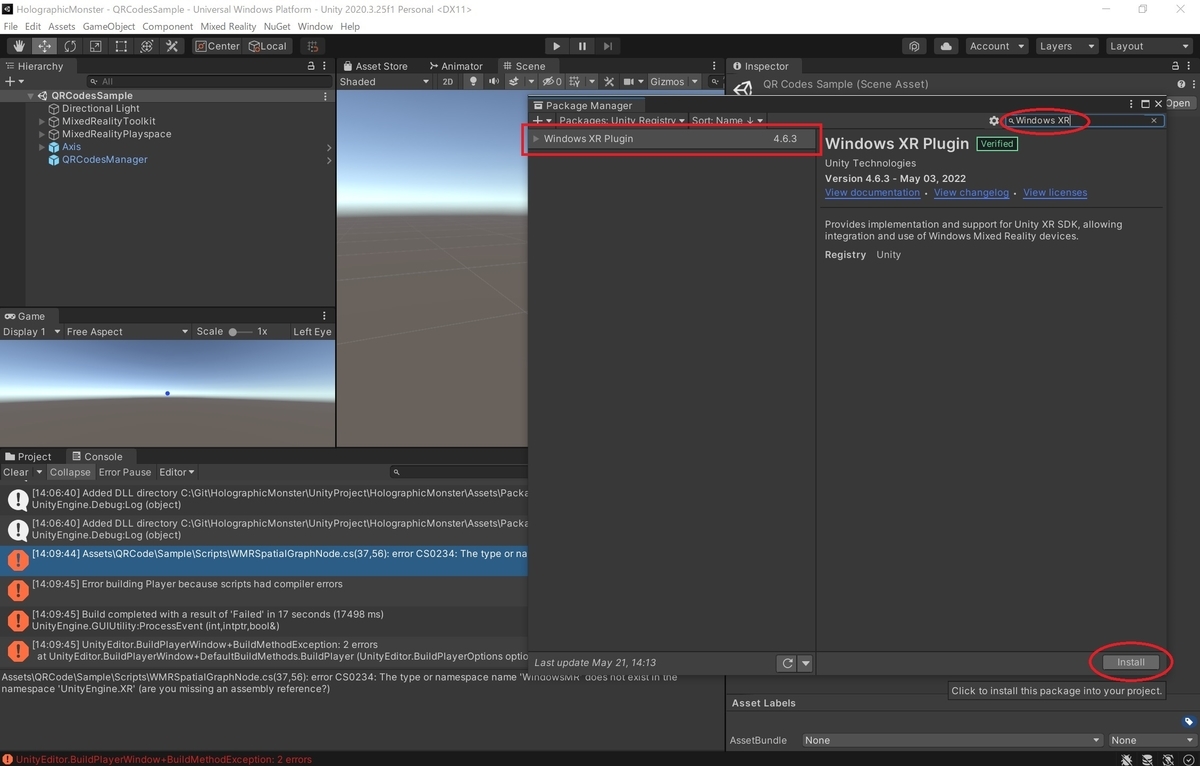Open the View changelog link

(x=971, y=193)
